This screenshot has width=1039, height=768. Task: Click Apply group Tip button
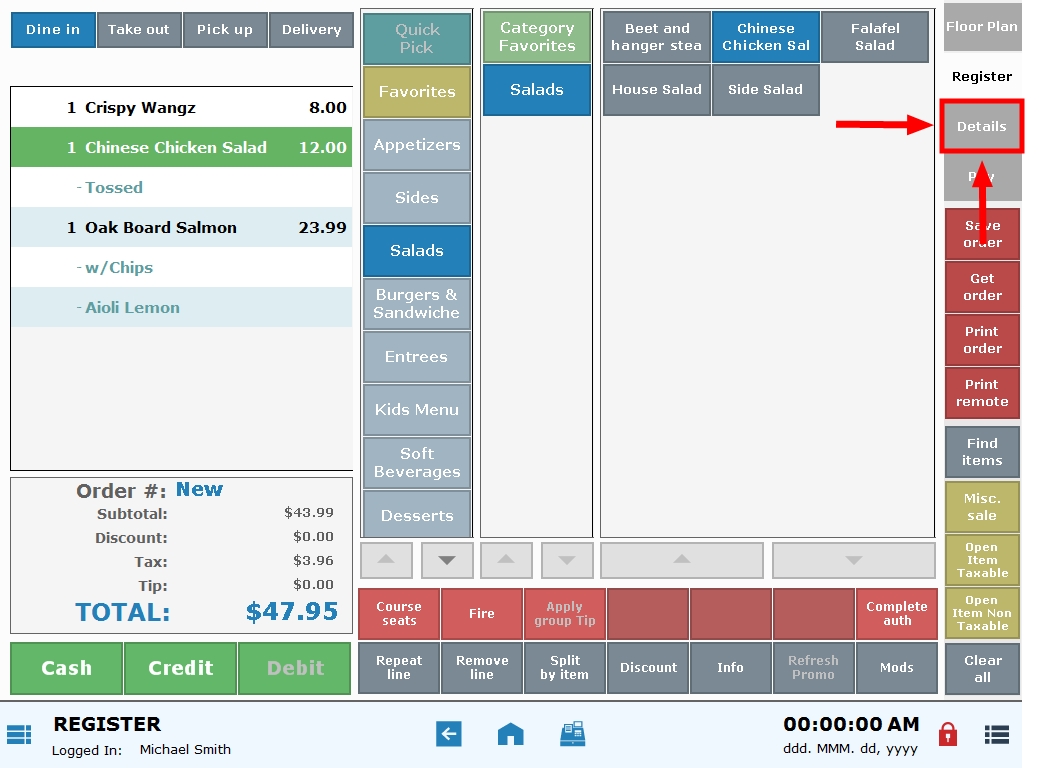tap(565, 614)
